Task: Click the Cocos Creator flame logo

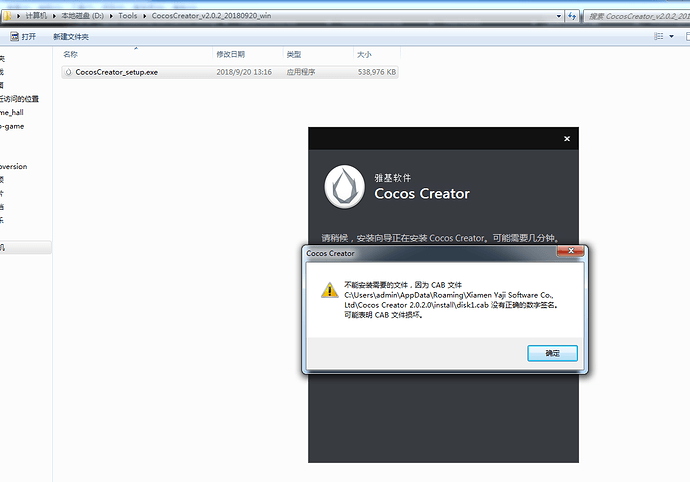Action: 345,187
